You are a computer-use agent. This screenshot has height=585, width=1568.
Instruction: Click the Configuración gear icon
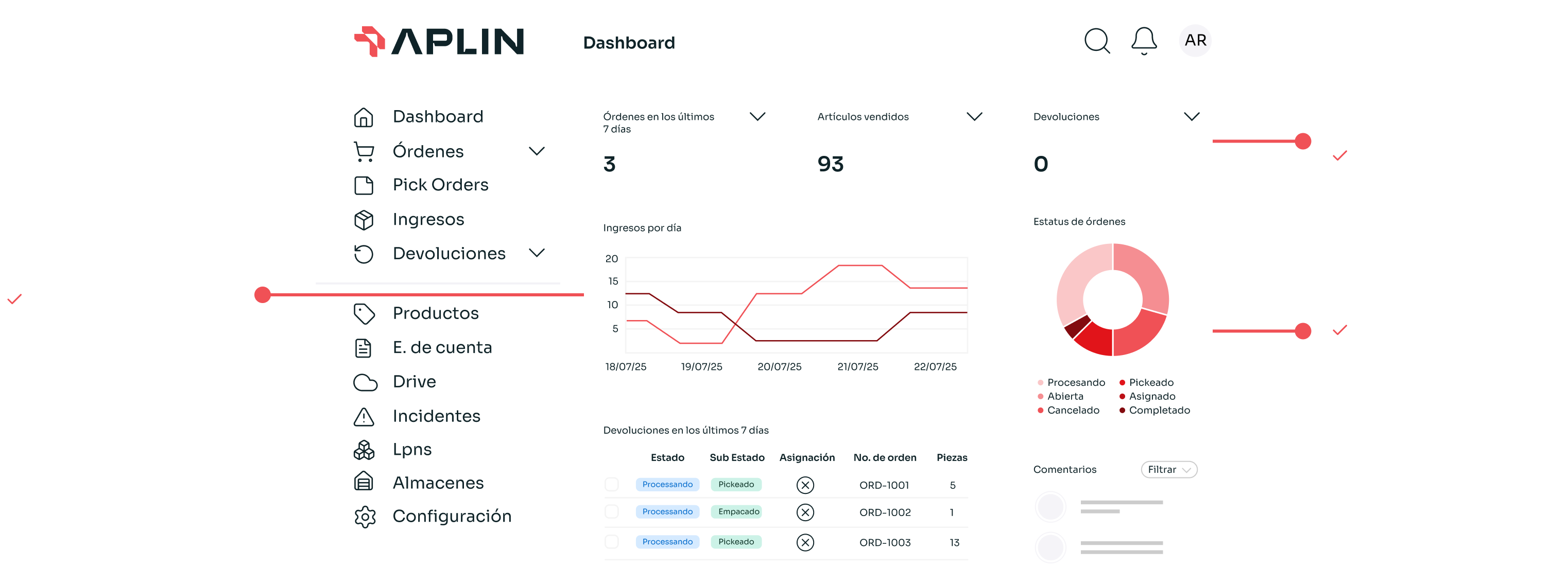[x=365, y=516]
